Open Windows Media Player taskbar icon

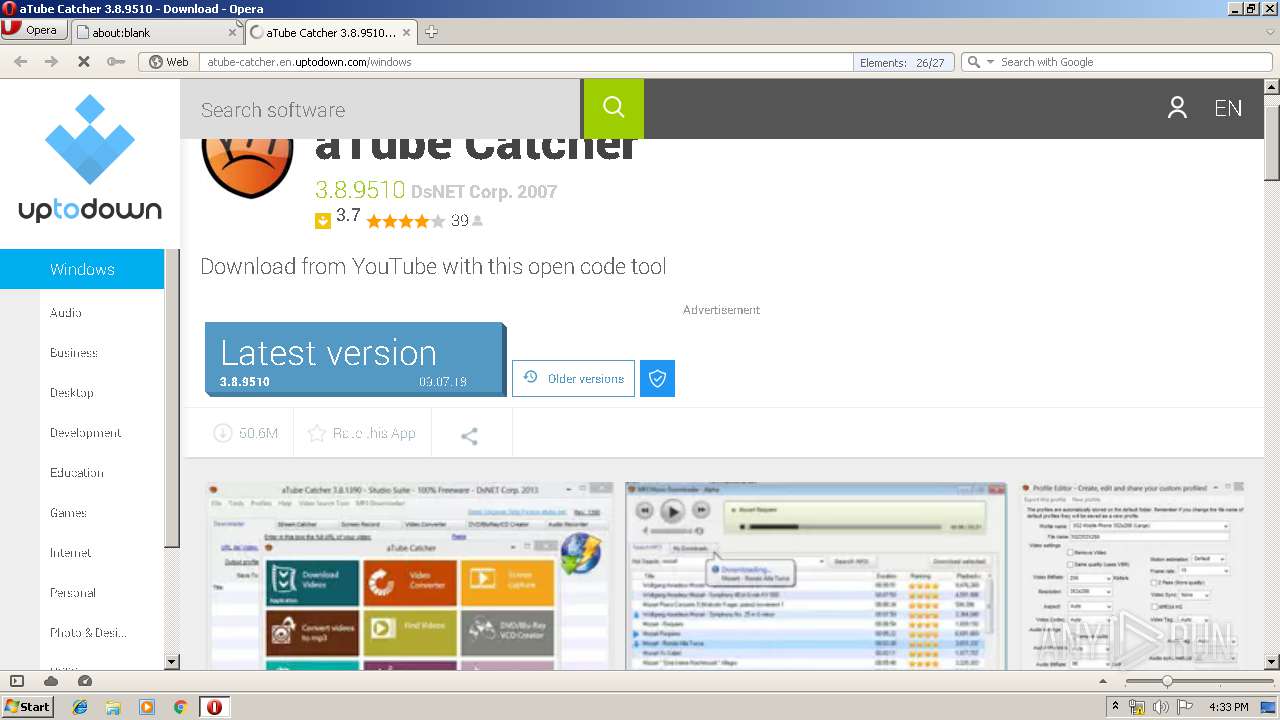(x=147, y=707)
